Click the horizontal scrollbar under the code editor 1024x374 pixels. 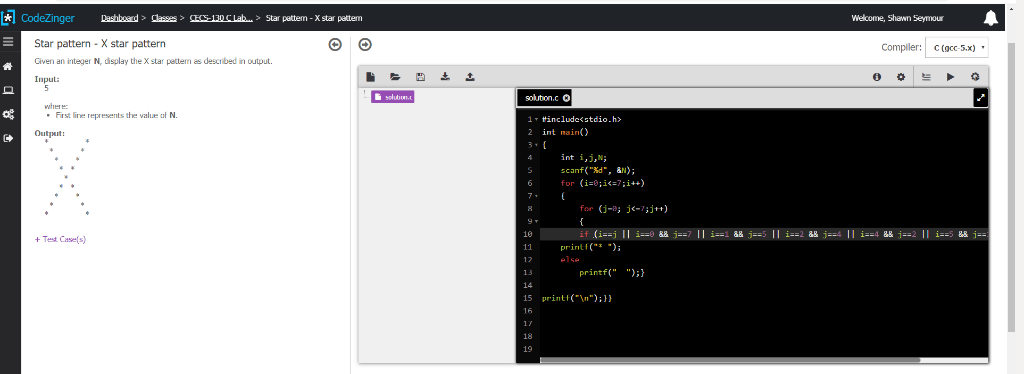click(x=729, y=360)
